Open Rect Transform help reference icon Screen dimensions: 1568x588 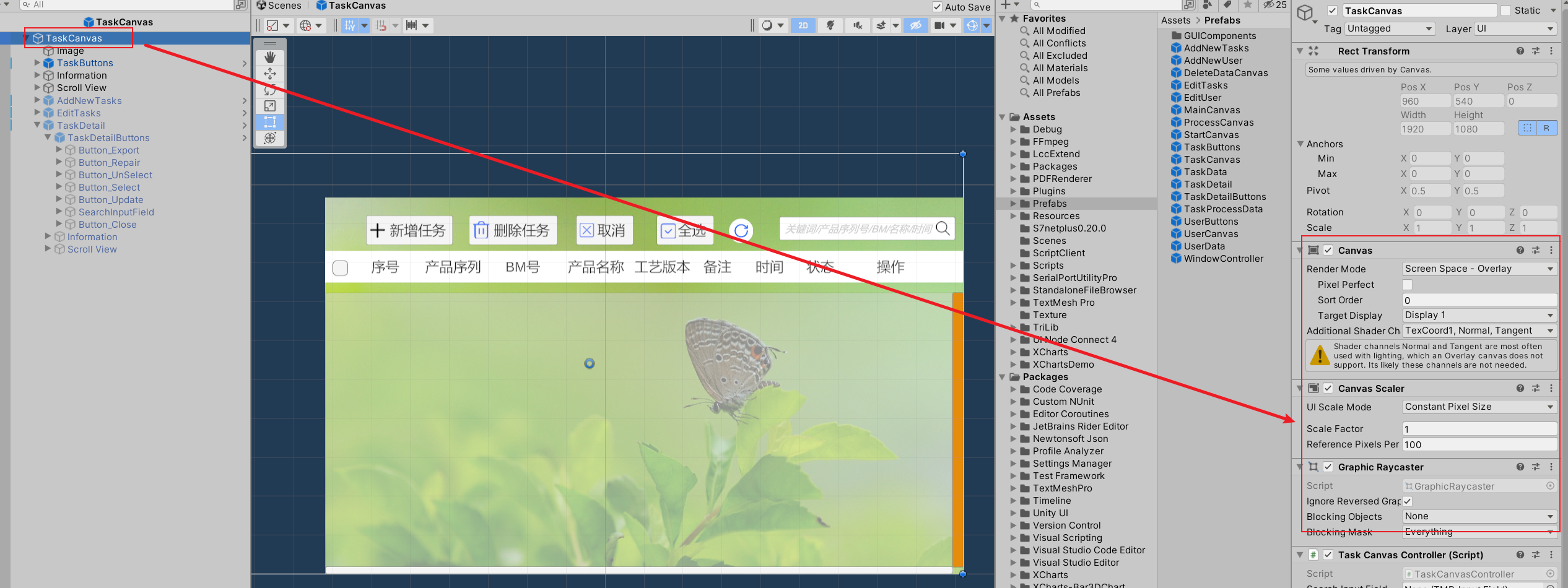click(1520, 51)
